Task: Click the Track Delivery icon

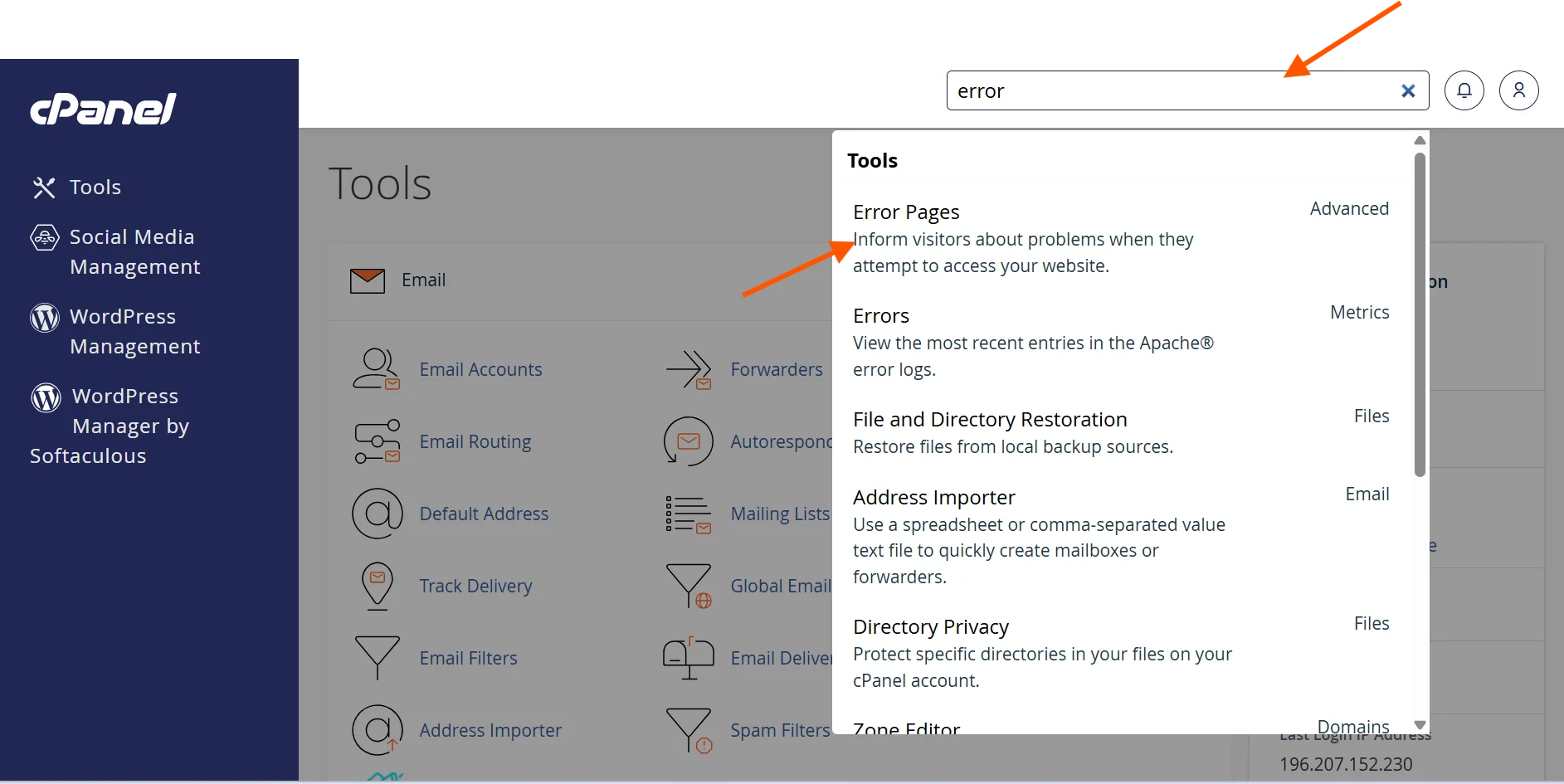Action: [378, 586]
